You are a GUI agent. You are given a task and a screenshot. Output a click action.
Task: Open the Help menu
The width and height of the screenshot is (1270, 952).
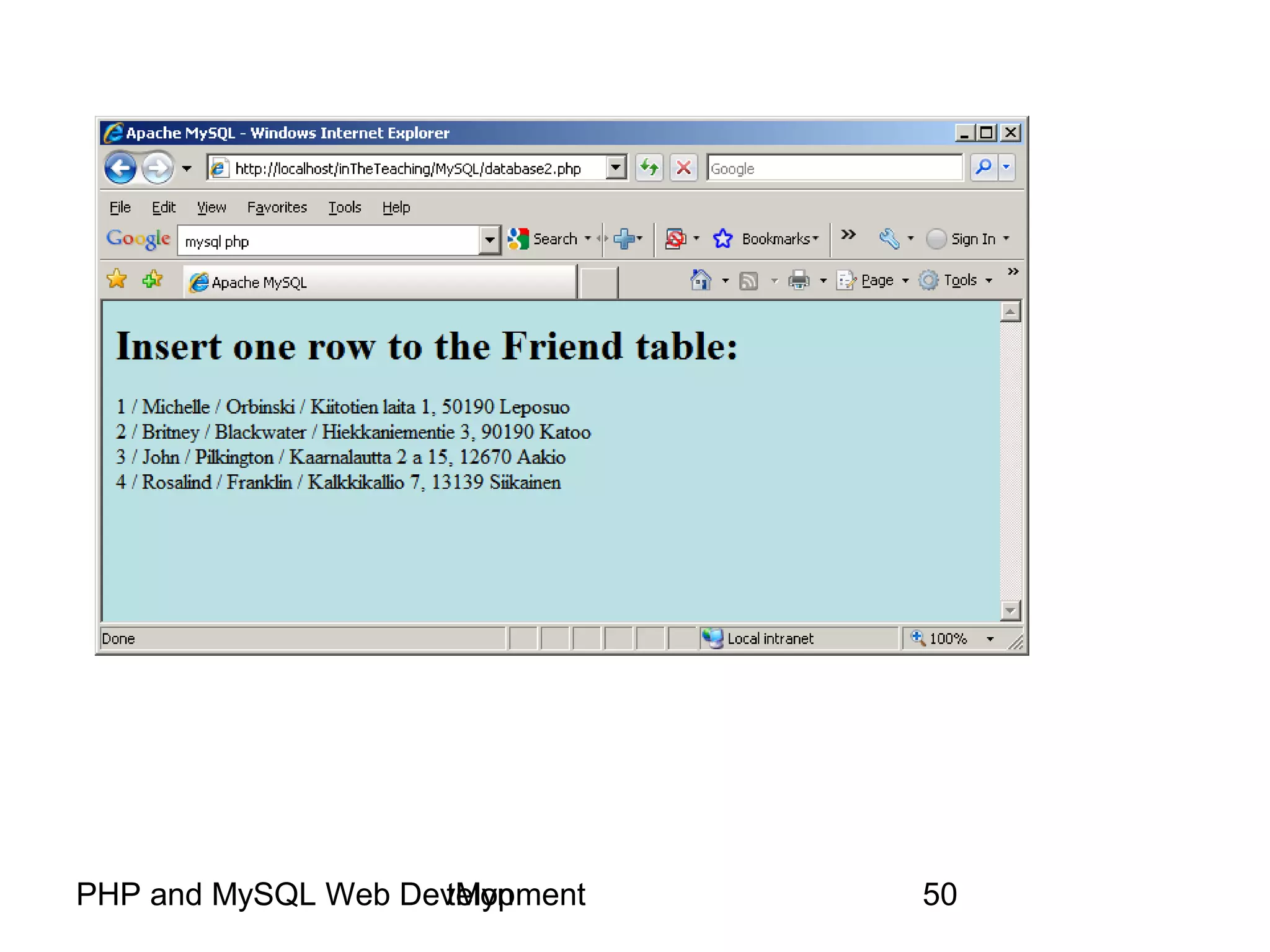[396, 208]
